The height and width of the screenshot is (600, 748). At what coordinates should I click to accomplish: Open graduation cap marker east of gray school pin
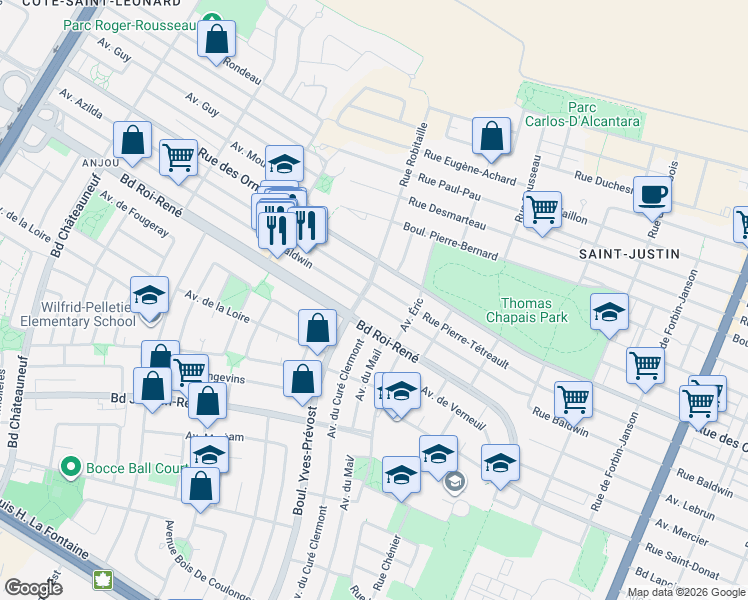click(x=500, y=466)
